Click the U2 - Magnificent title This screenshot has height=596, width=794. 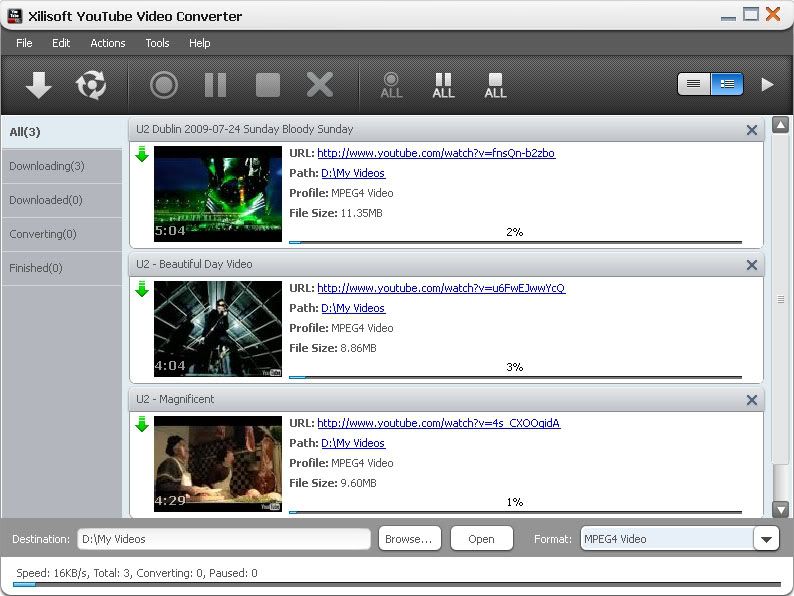175,399
